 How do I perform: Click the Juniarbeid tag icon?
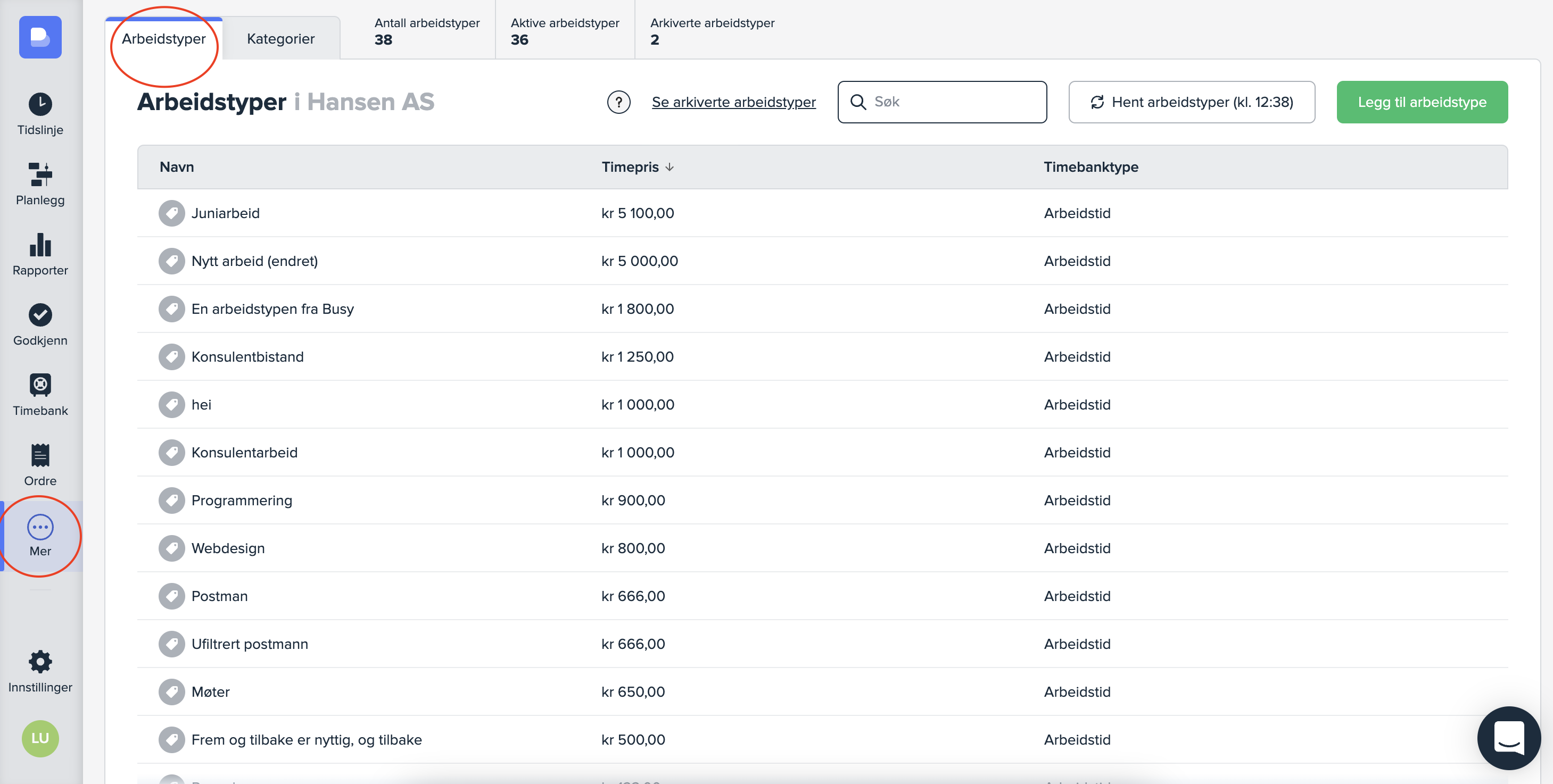click(171, 213)
